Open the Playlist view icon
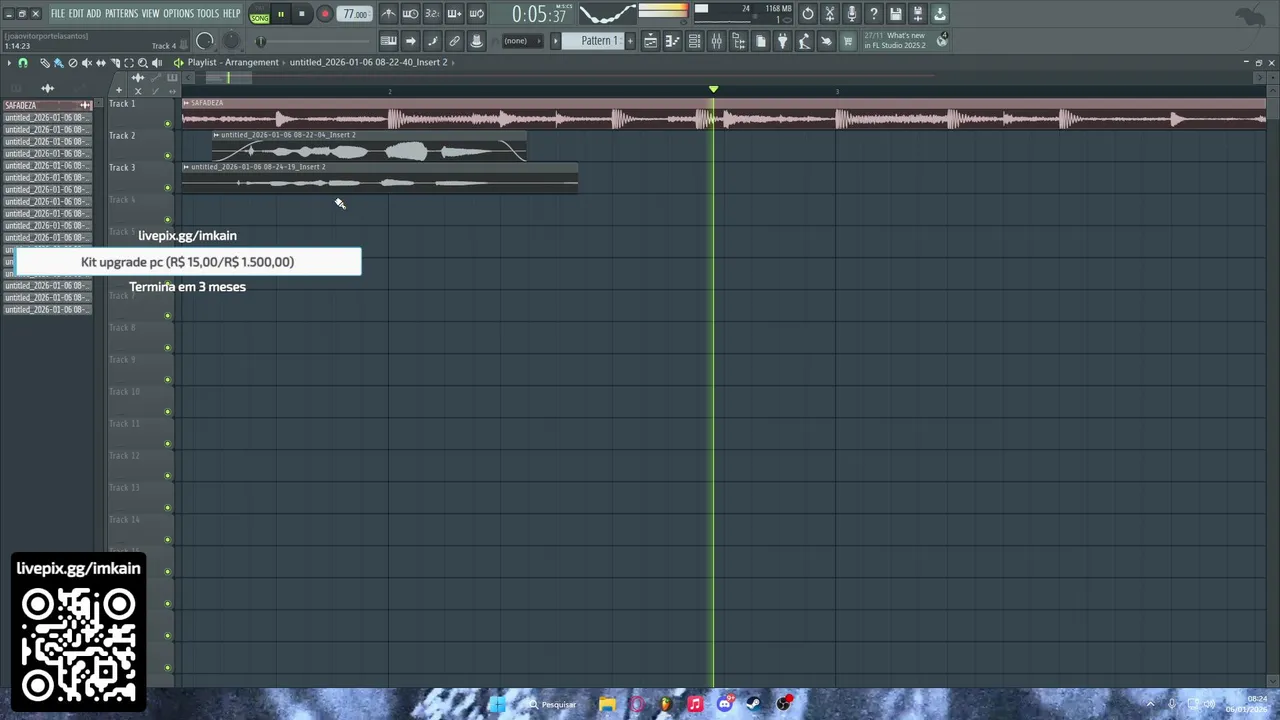This screenshot has height=720, width=1280. (x=650, y=41)
